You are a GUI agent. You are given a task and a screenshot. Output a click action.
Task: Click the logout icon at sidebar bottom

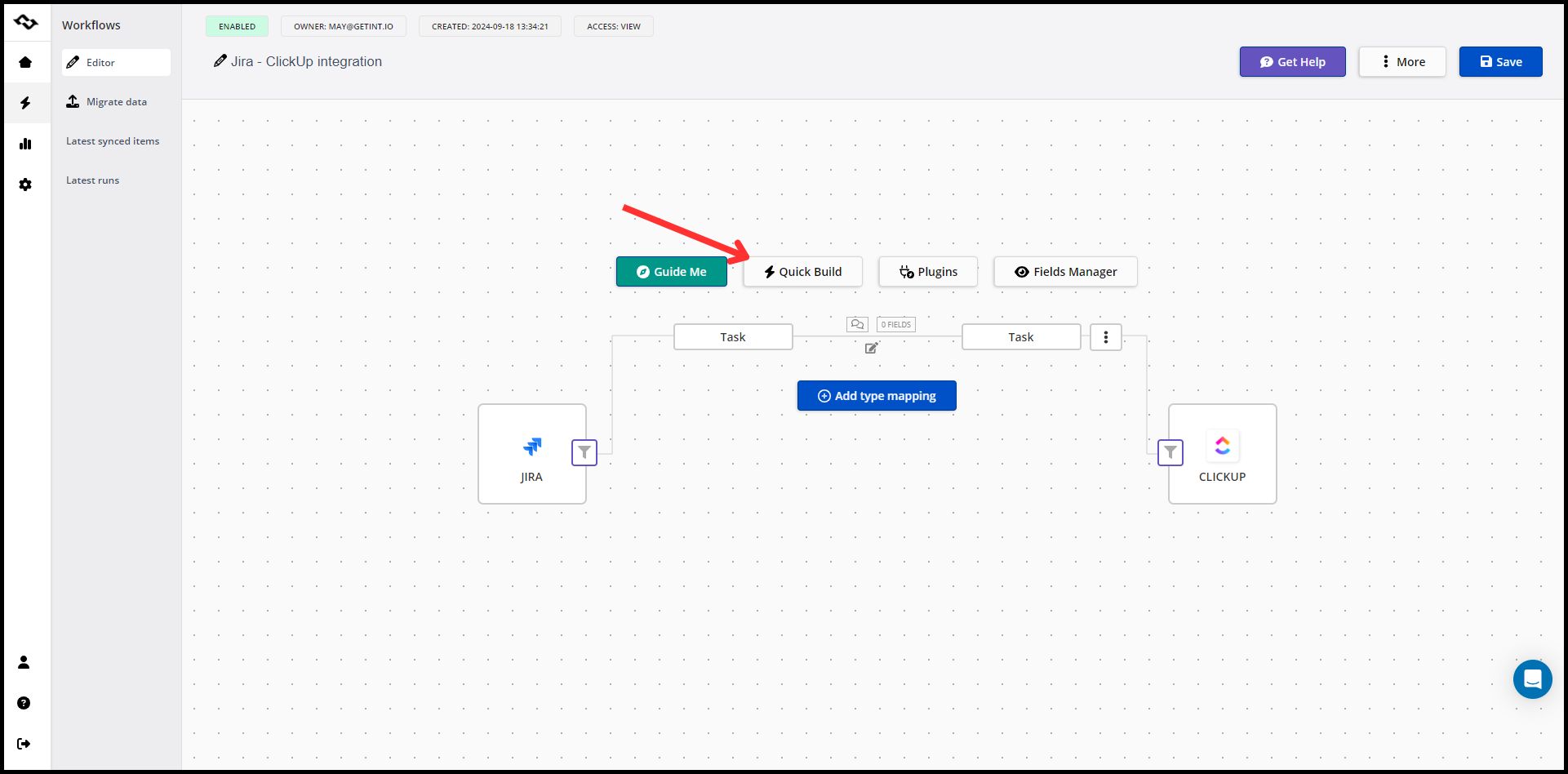(x=24, y=744)
